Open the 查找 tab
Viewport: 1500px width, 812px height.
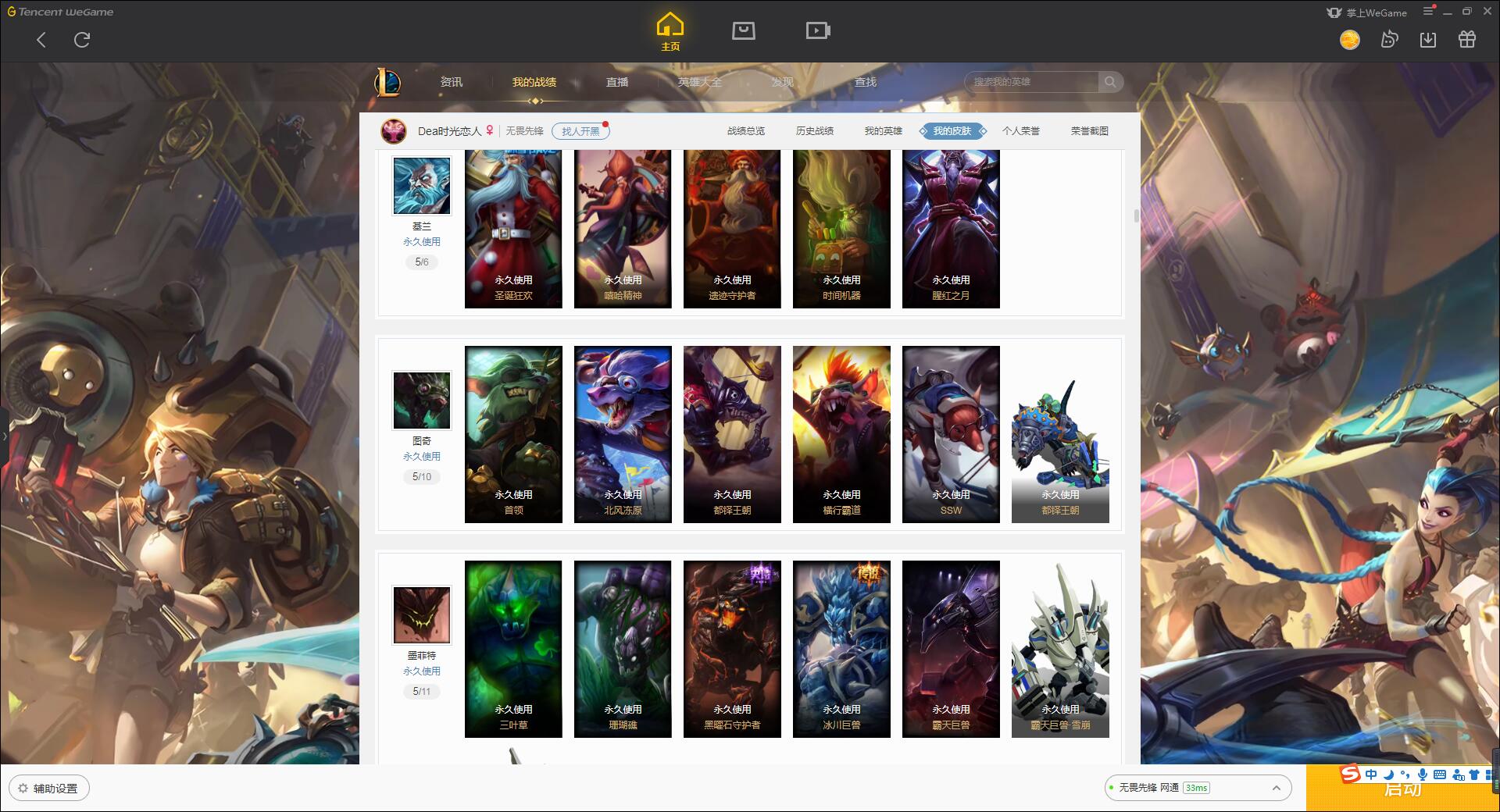[866, 82]
